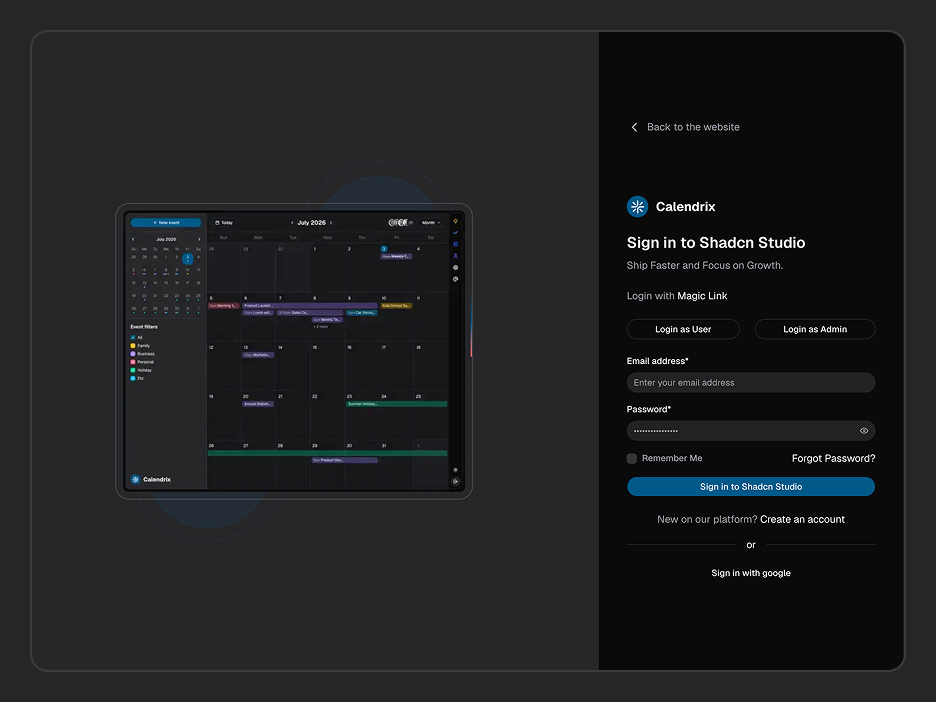Expand the Month view dropdown in the calendar preview
This screenshot has width=936, height=702.
tap(431, 223)
